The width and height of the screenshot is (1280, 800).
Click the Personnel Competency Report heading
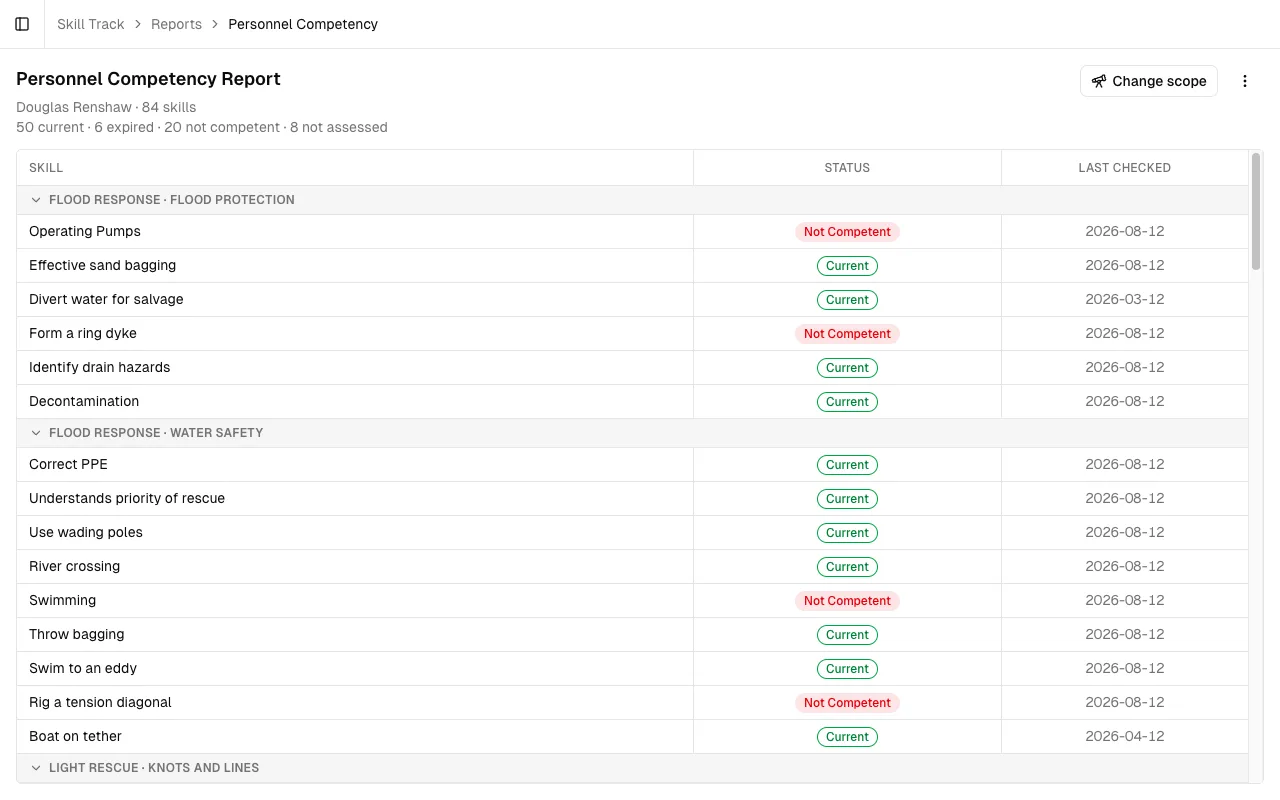(x=148, y=79)
